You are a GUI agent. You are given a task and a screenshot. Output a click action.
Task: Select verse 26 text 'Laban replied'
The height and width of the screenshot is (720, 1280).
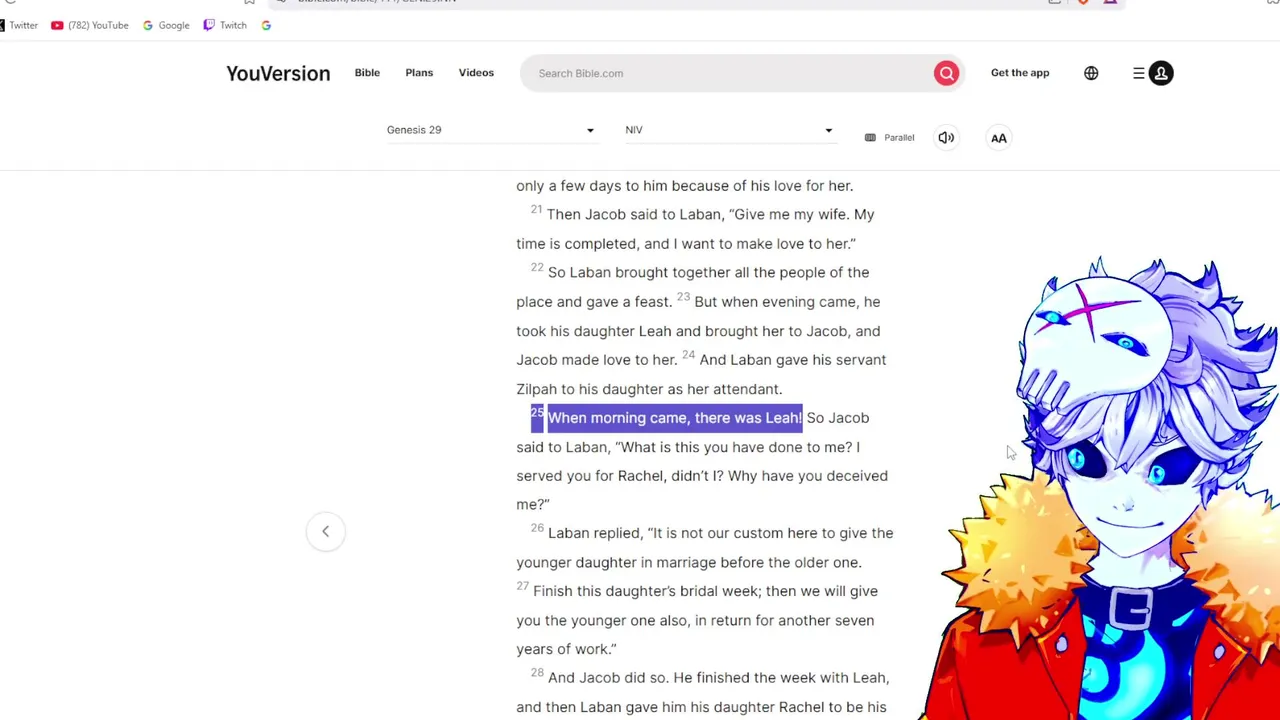[x=595, y=533]
